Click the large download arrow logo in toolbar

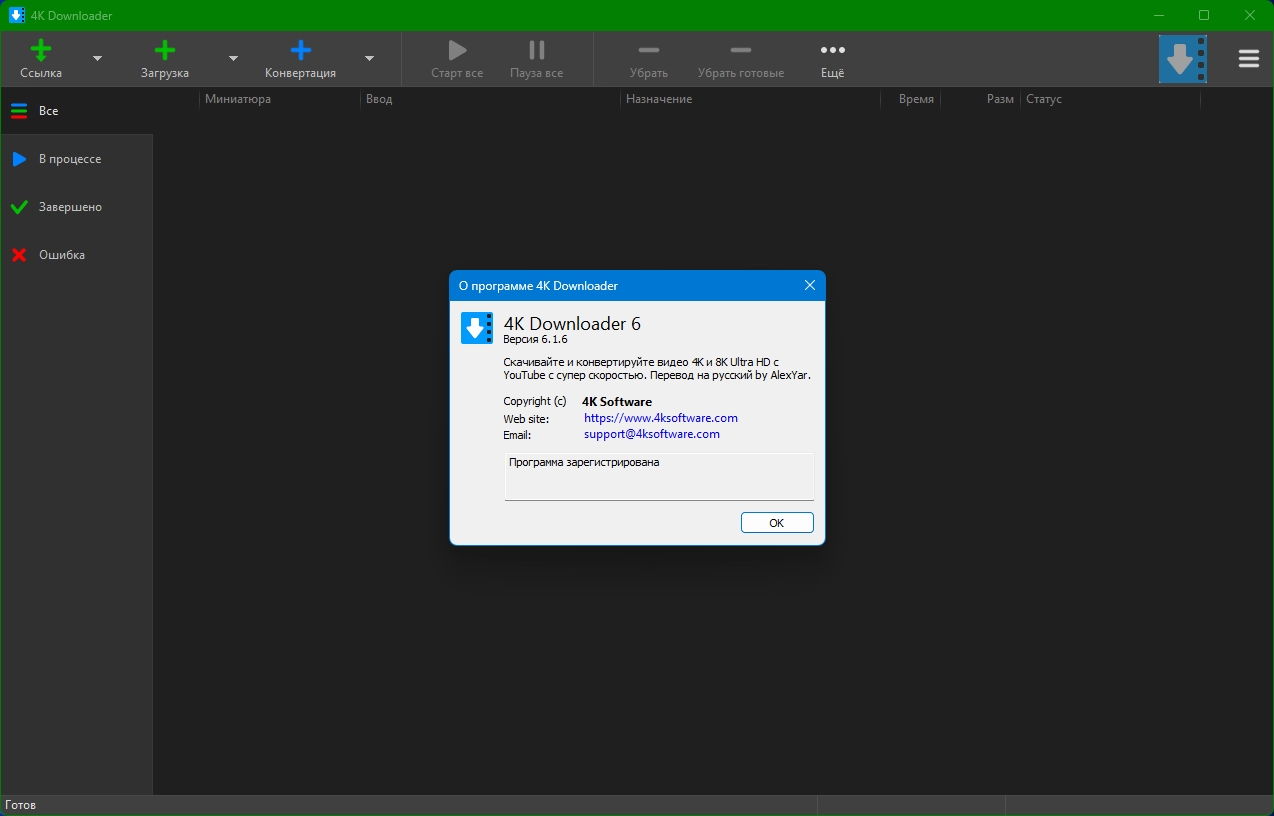tap(1182, 59)
